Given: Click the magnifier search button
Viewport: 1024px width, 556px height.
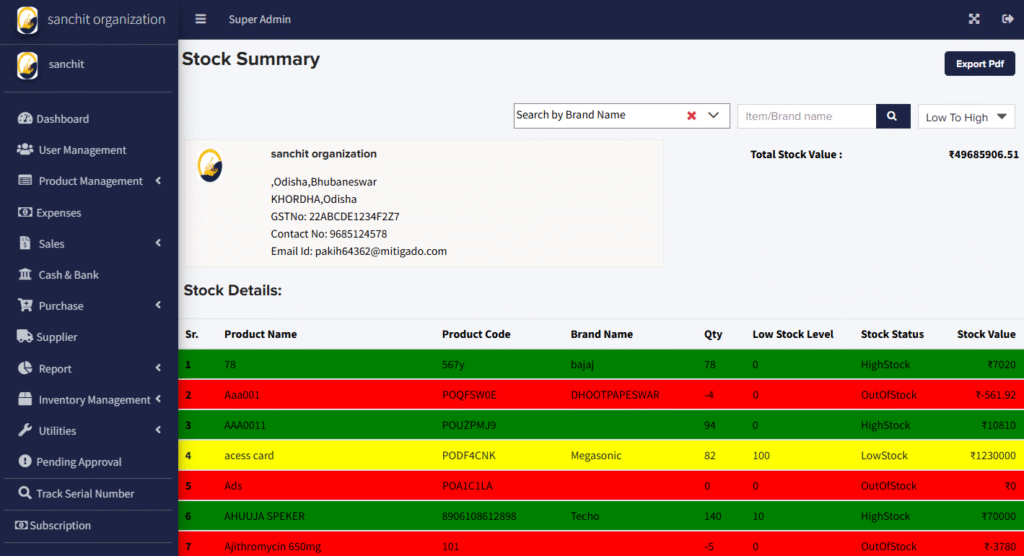Looking at the screenshot, I should [892, 116].
